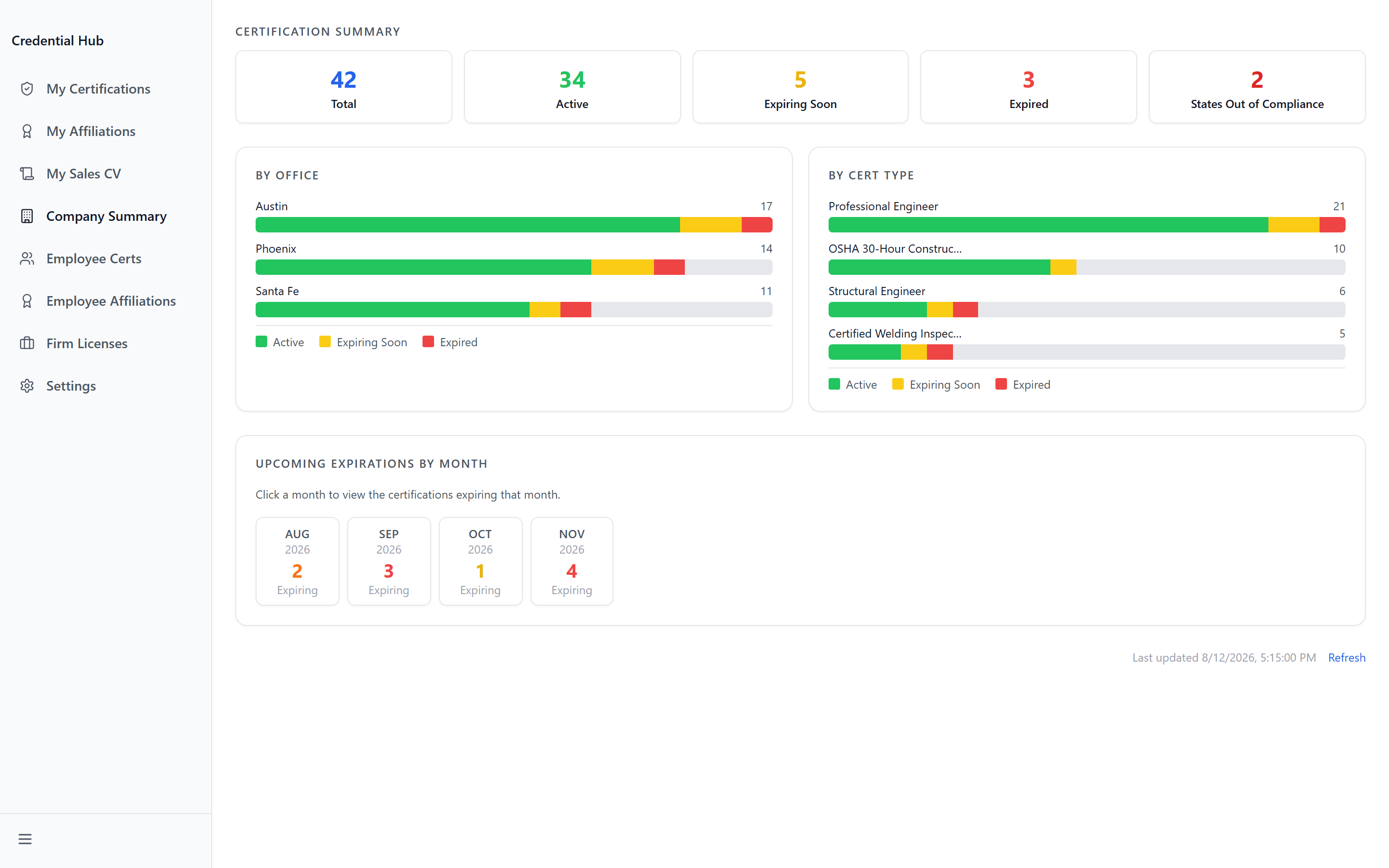Click the briefcase icon beside Firm Licenses
This screenshot has width=1389, height=868.
coord(27,343)
